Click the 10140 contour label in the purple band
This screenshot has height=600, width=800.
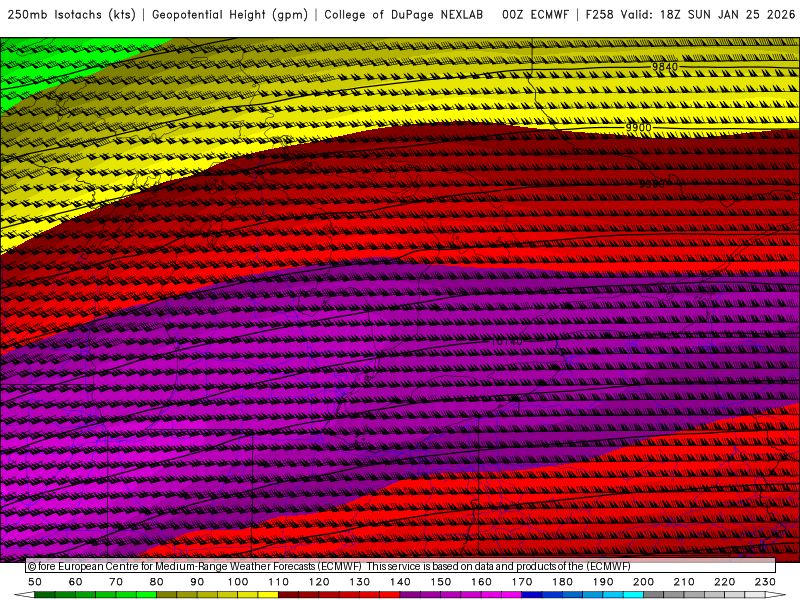point(508,342)
